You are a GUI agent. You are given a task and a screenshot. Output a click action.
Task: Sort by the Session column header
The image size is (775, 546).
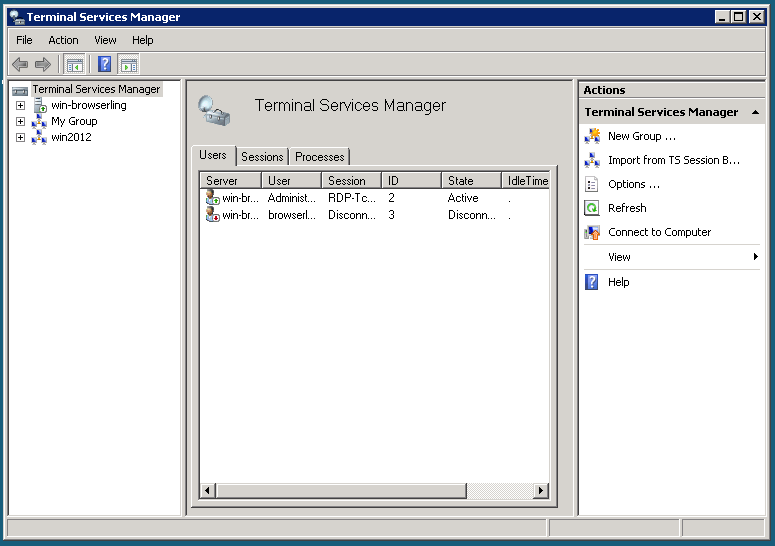coord(351,181)
